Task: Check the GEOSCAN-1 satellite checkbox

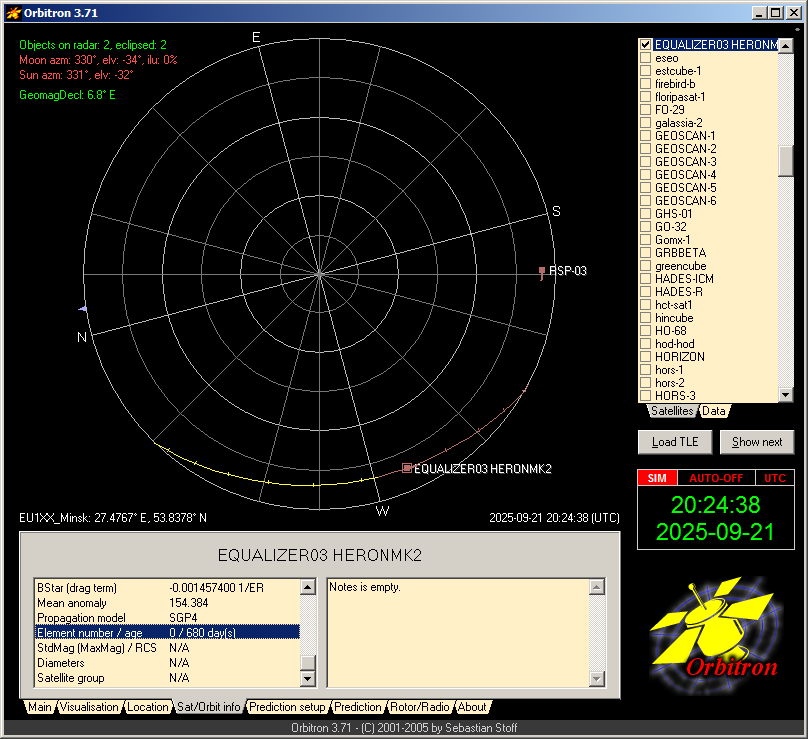Action: click(x=646, y=136)
